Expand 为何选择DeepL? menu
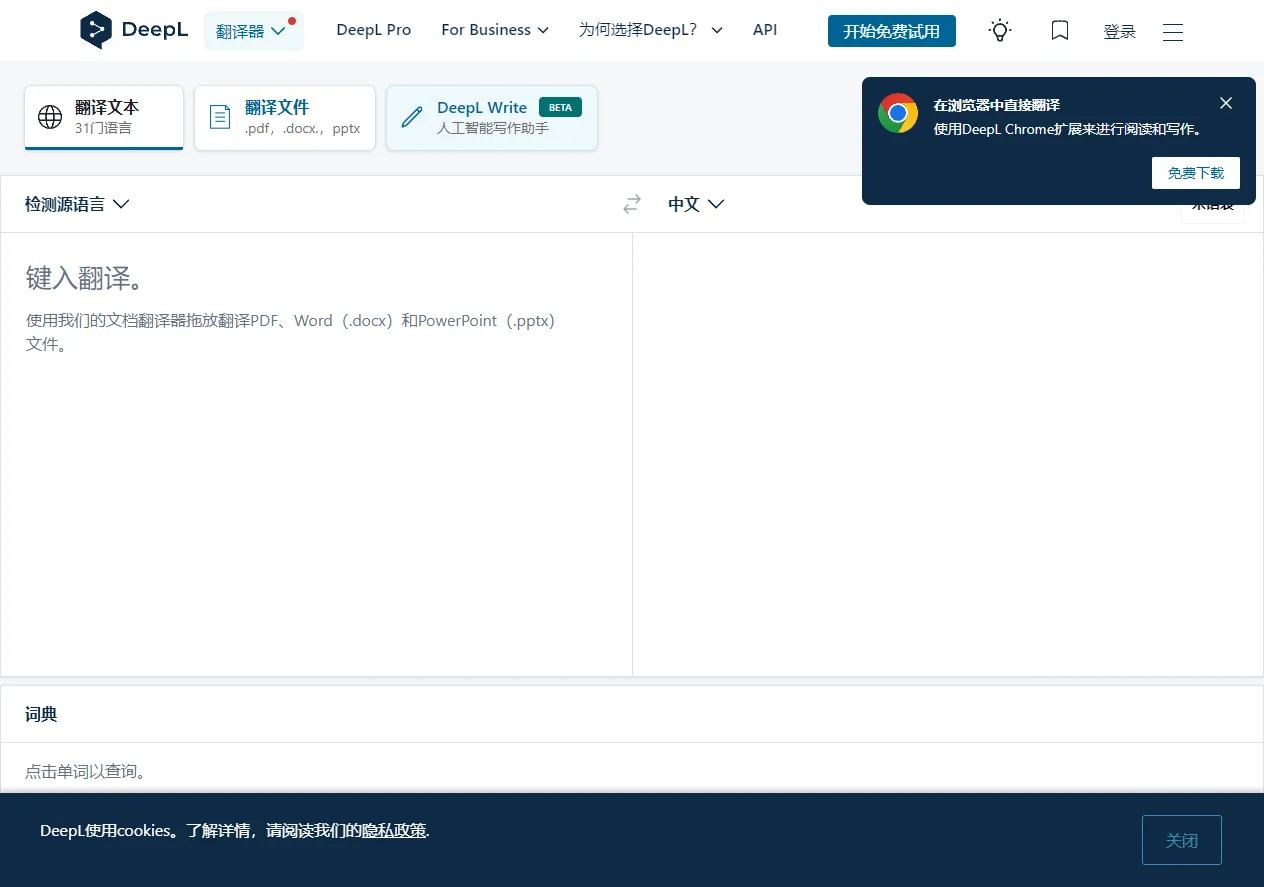 [650, 30]
